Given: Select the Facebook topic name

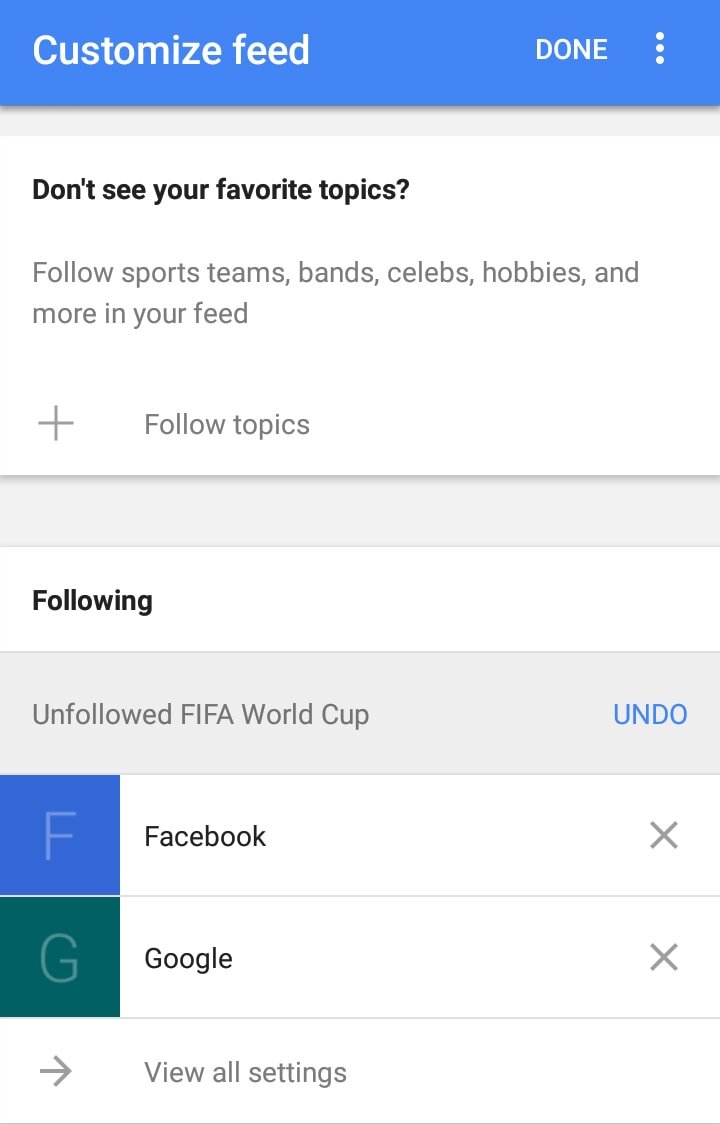Looking at the screenshot, I should pyautogui.click(x=205, y=836).
